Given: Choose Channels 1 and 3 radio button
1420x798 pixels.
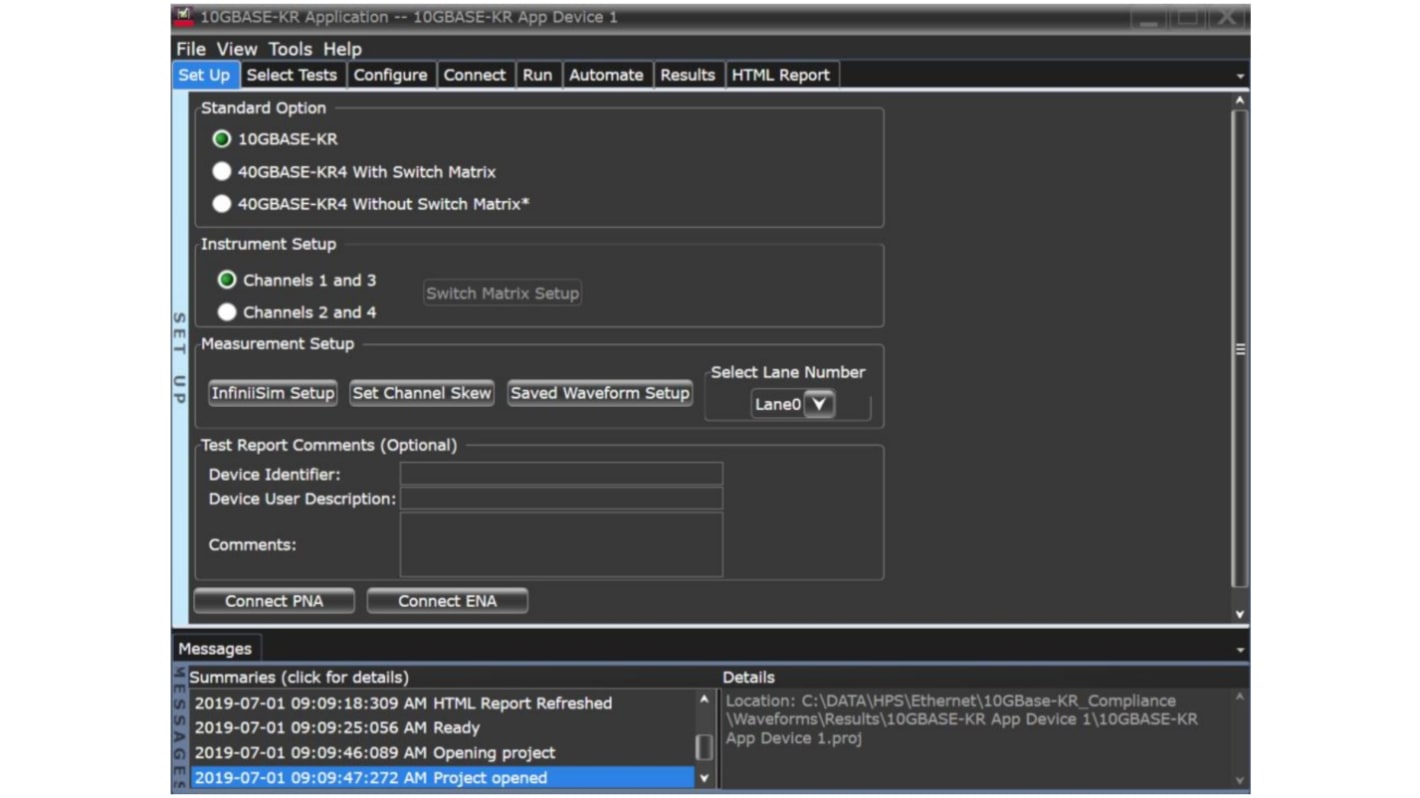Looking at the screenshot, I should (x=227, y=280).
